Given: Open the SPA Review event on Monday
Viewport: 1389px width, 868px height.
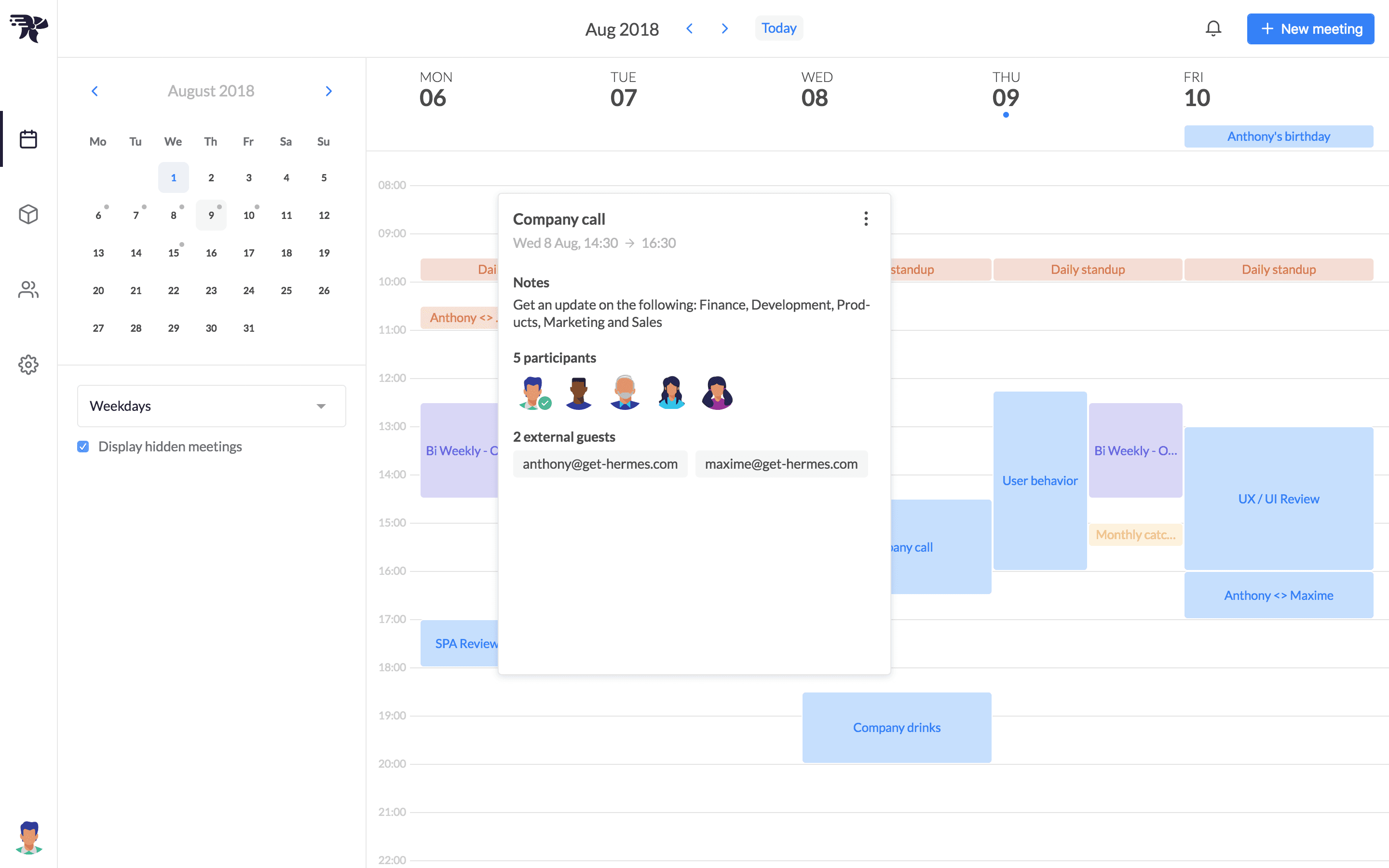Looking at the screenshot, I should pyautogui.click(x=459, y=644).
